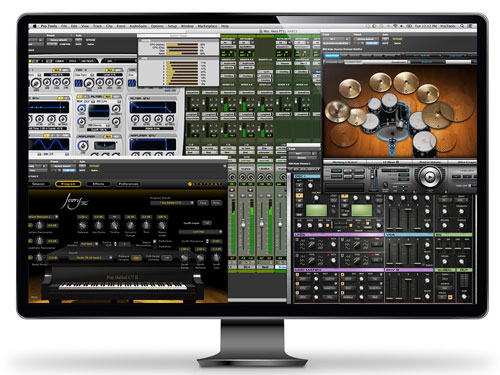Expand the Soft Pad synth layer dropdown
Image resolution: width=500 pixels, height=375 pixels.
click(201, 232)
